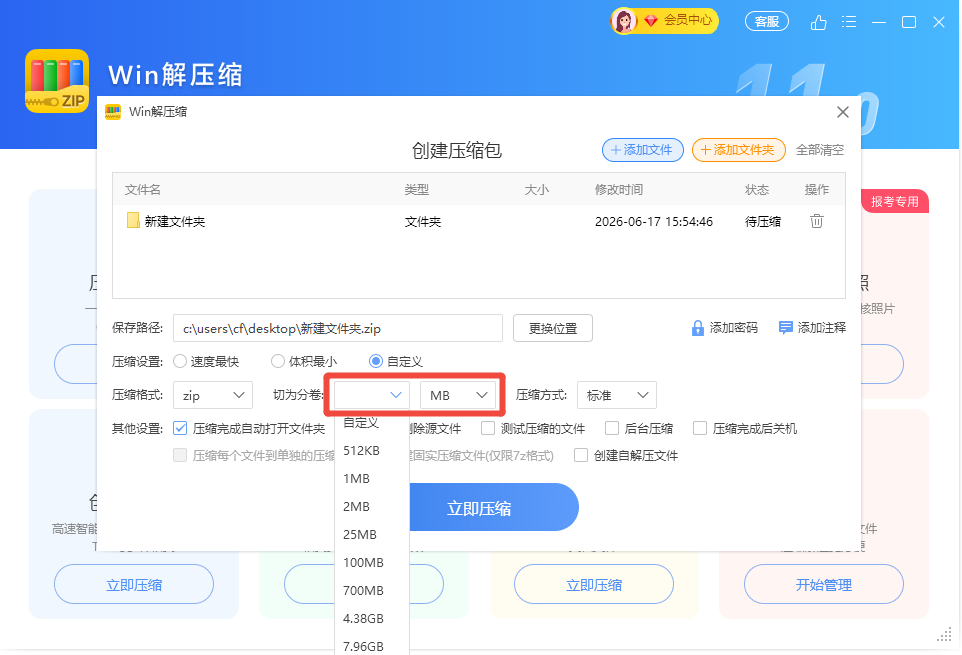The height and width of the screenshot is (655, 962).
Task: Open the member center avatar badge
Action: pos(624,21)
